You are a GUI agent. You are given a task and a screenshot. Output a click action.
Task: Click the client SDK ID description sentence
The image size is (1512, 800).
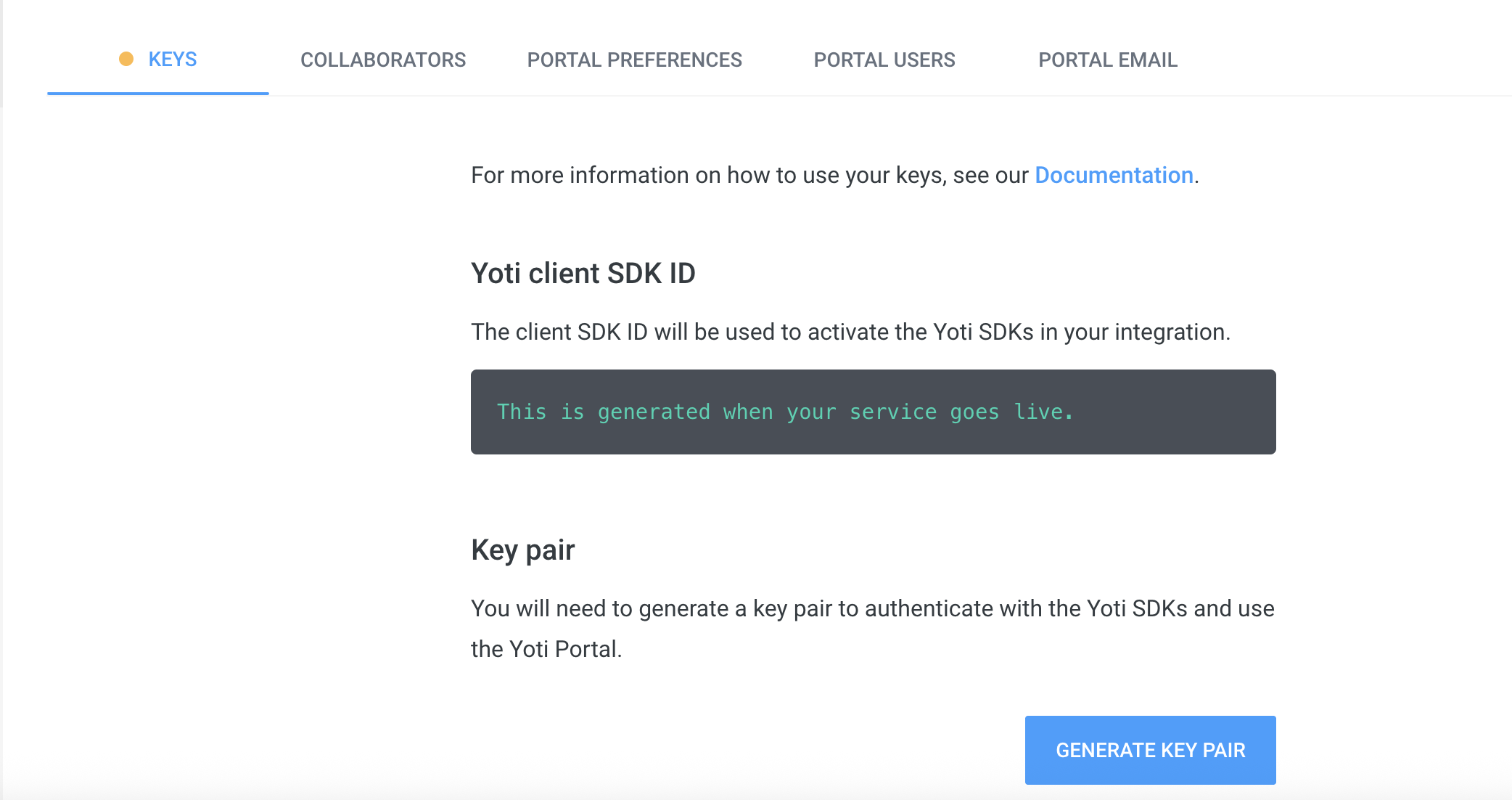[x=850, y=332]
